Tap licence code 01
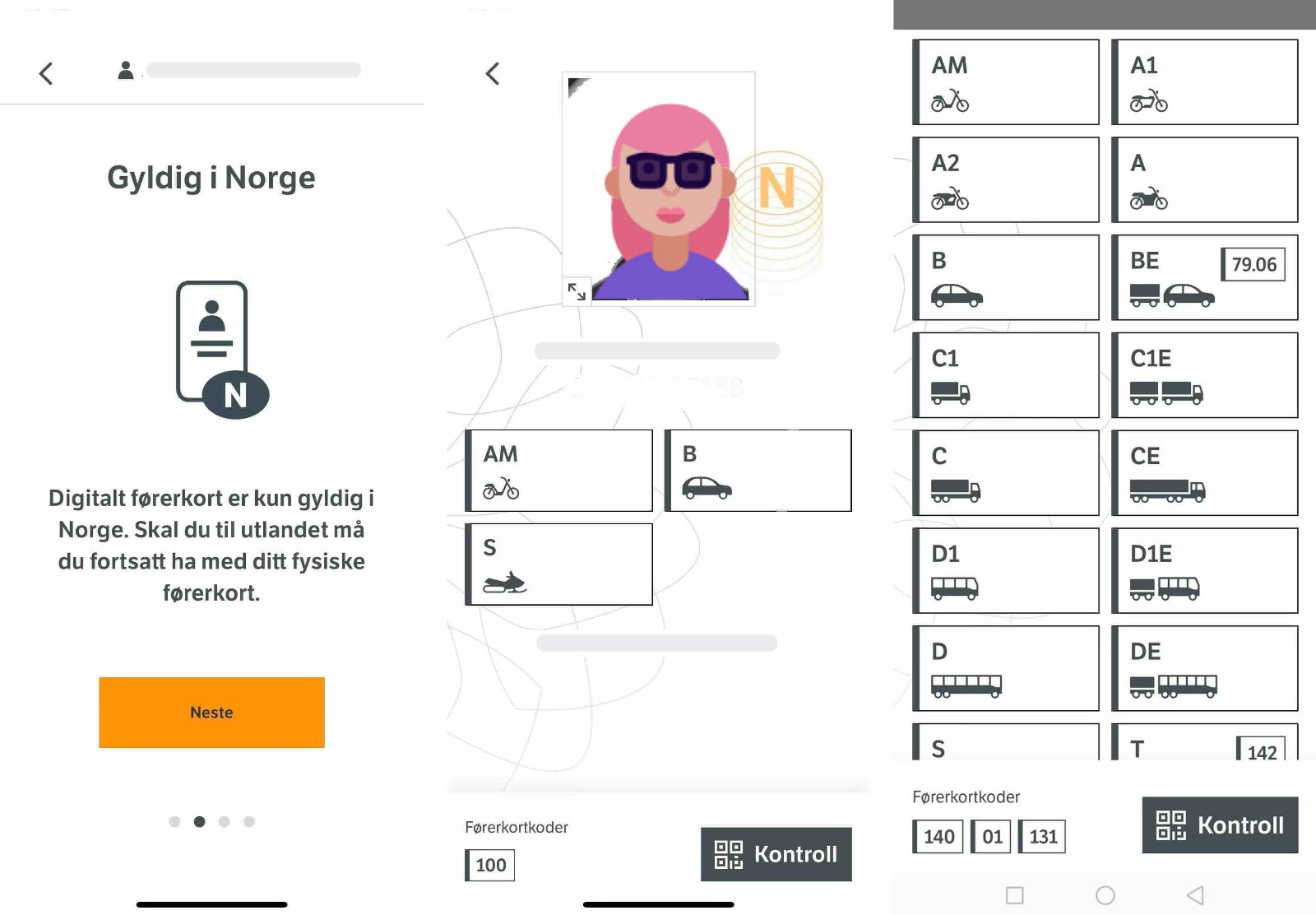 [x=991, y=837]
